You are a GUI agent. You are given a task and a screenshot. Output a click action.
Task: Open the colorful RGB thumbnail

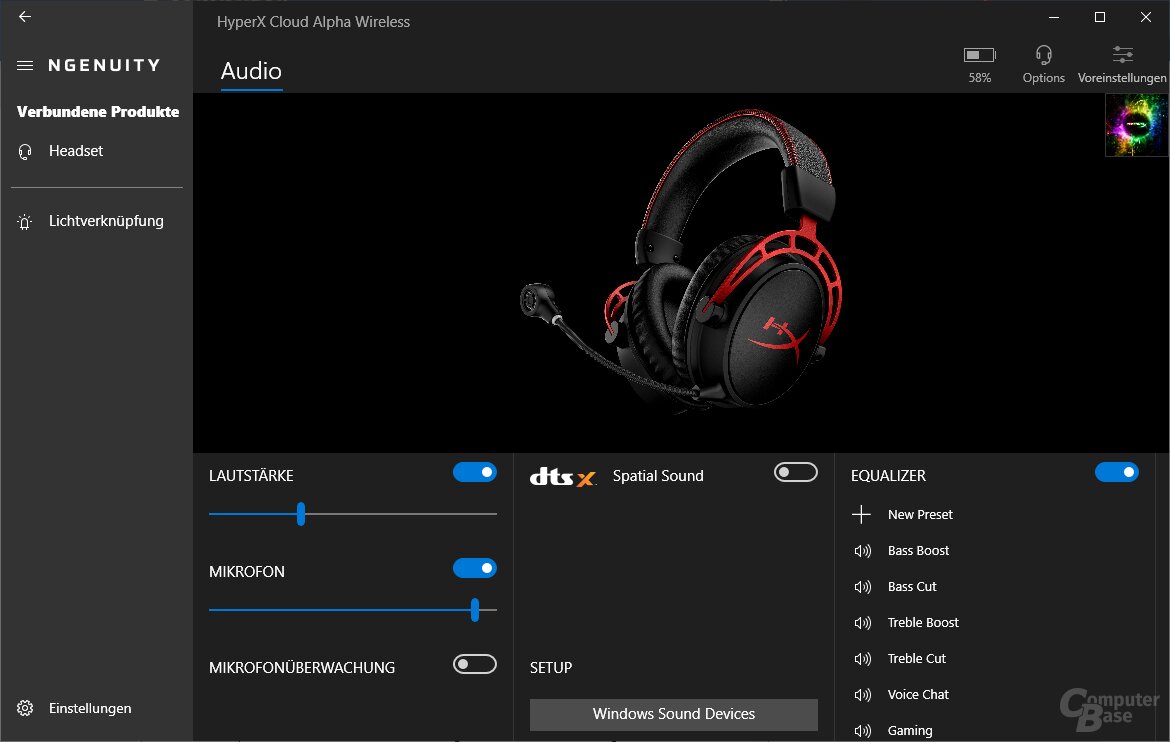[x=1137, y=125]
